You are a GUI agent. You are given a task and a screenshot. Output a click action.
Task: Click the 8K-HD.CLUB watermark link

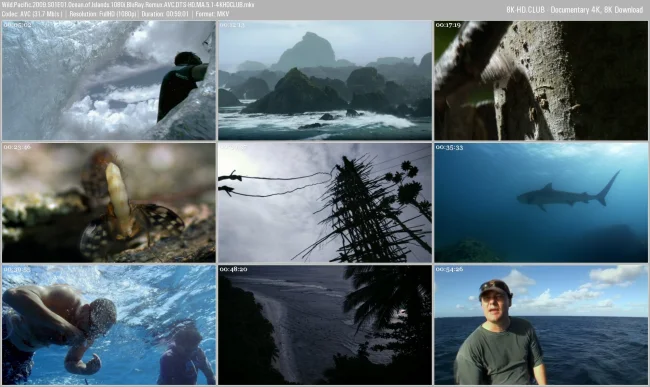pyautogui.click(x=525, y=10)
